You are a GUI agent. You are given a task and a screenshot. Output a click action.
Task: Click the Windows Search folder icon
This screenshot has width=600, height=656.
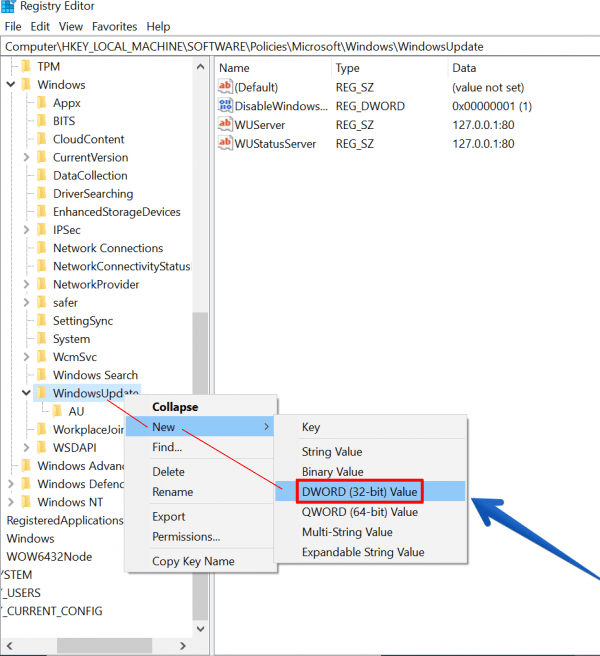42,375
